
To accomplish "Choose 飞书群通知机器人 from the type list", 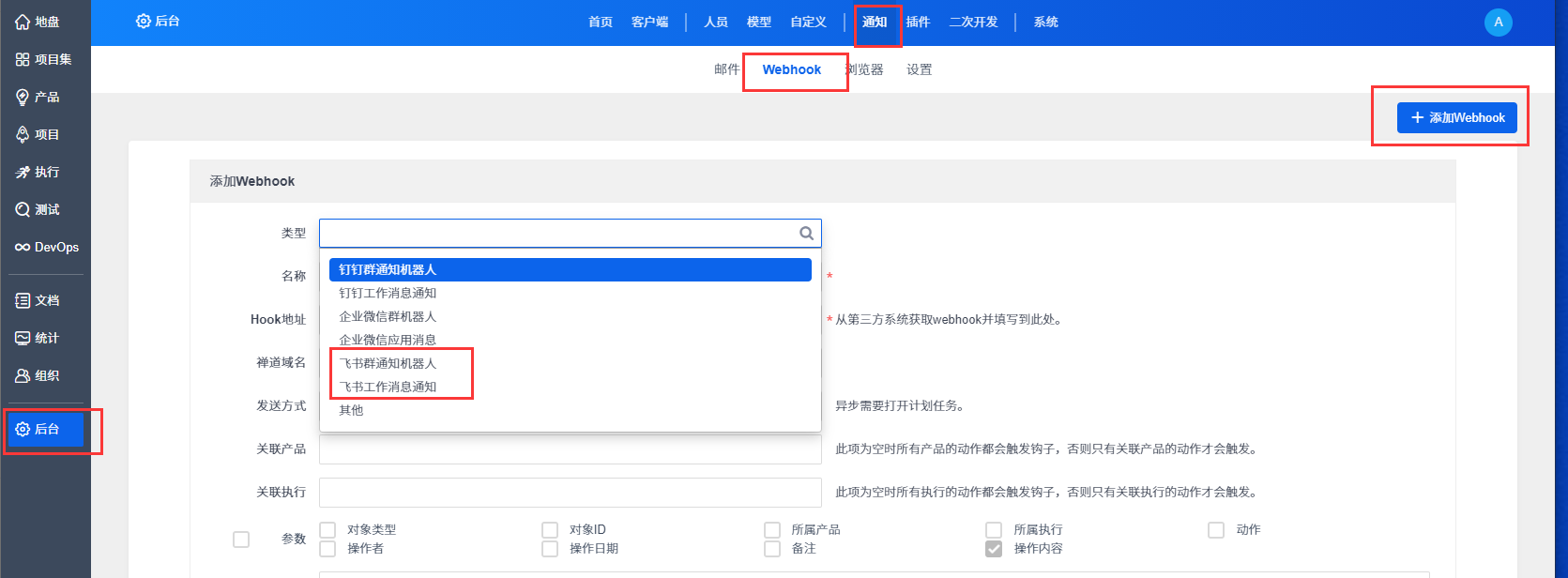I will click(x=388, y=363).
